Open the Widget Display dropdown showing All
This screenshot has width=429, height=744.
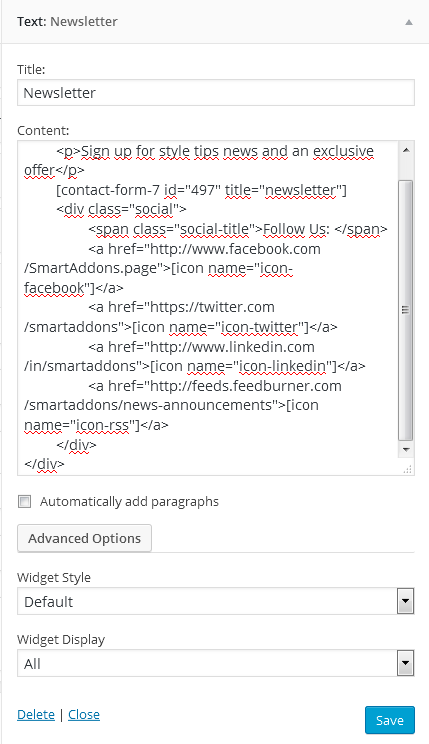click(216, 663)
